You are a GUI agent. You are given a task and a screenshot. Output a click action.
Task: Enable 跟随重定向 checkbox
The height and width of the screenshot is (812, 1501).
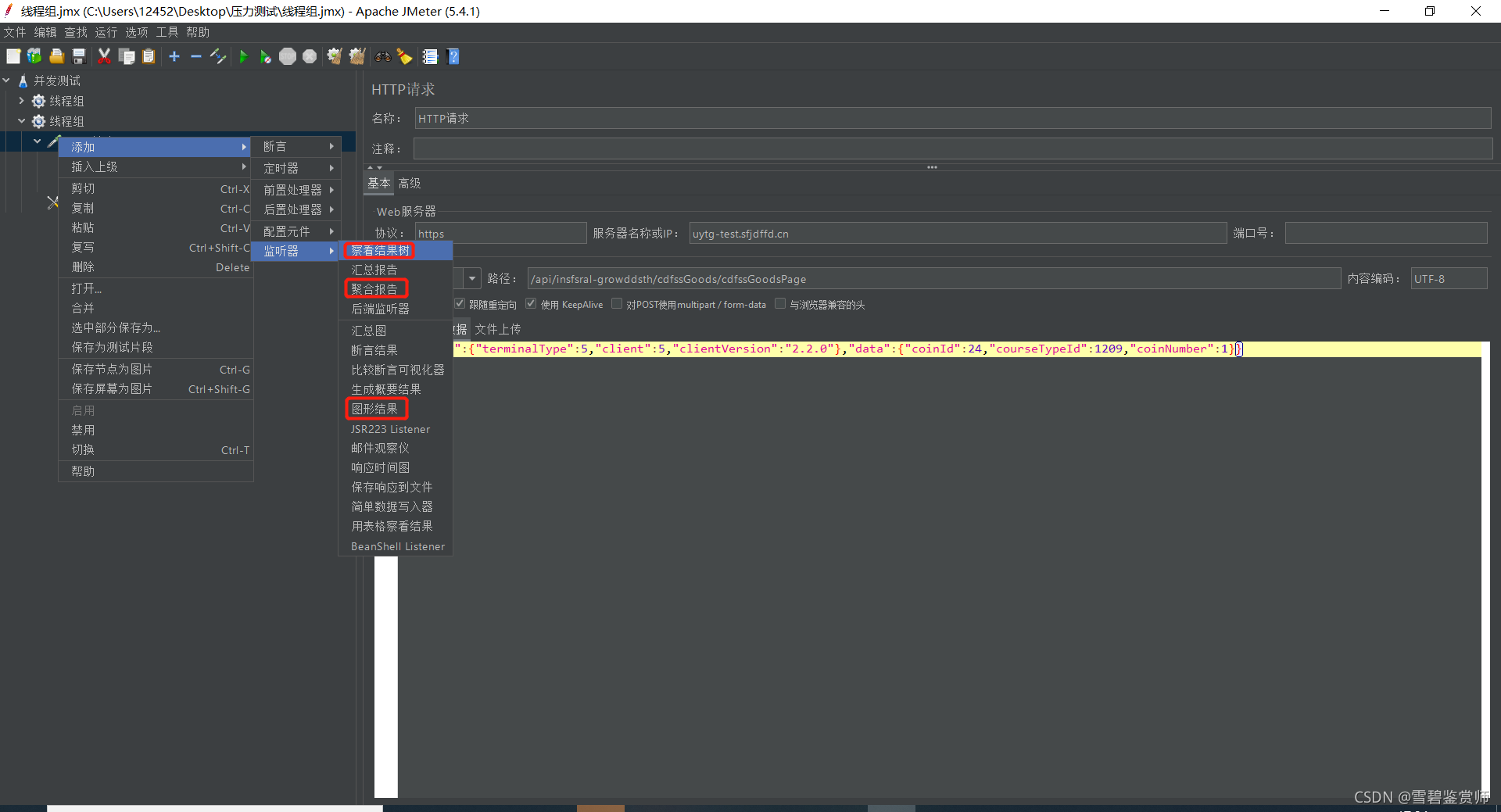(460, 303)
